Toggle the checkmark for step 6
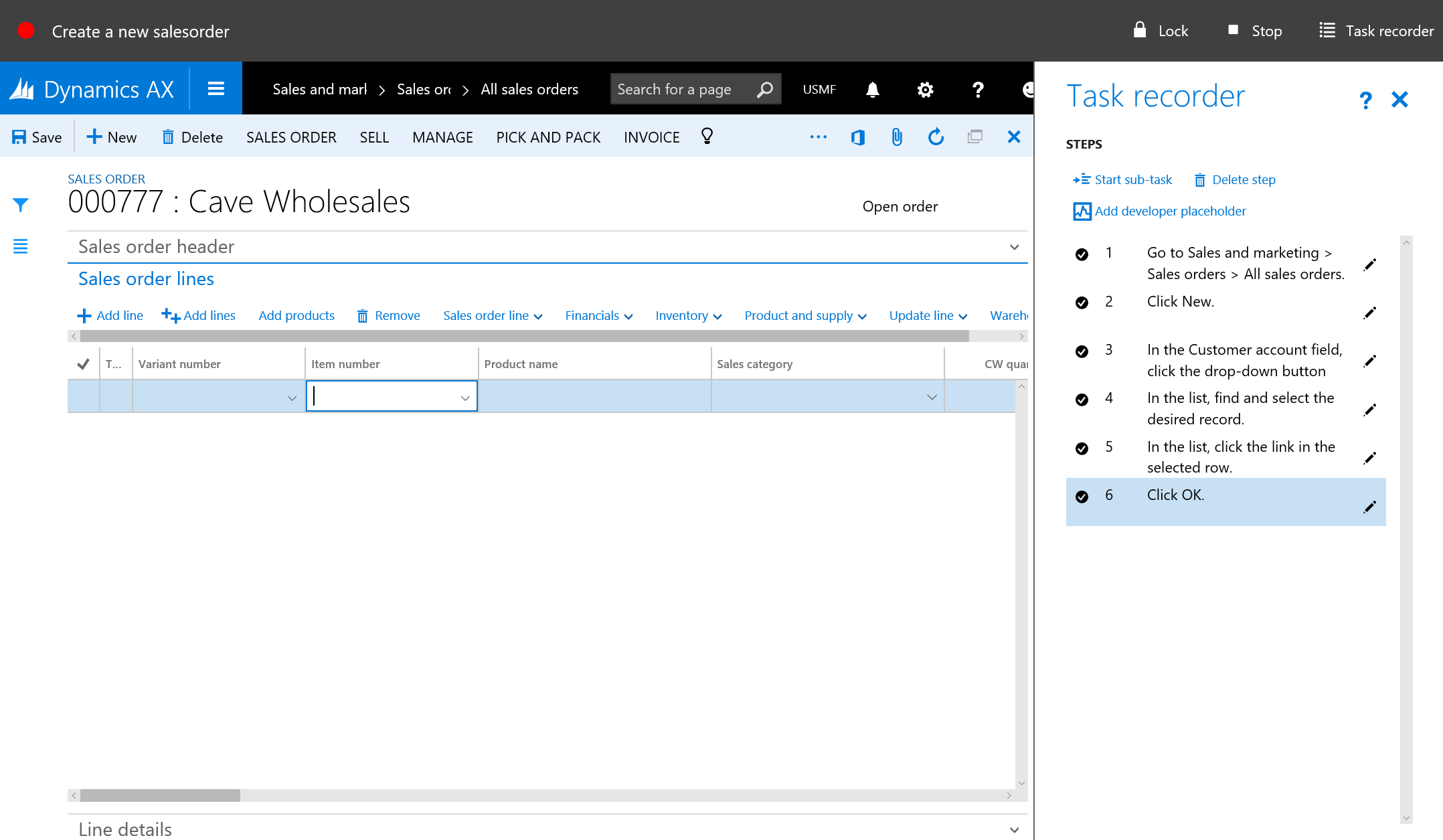This screenshot has height=840, width=1443. point(1082,497)
